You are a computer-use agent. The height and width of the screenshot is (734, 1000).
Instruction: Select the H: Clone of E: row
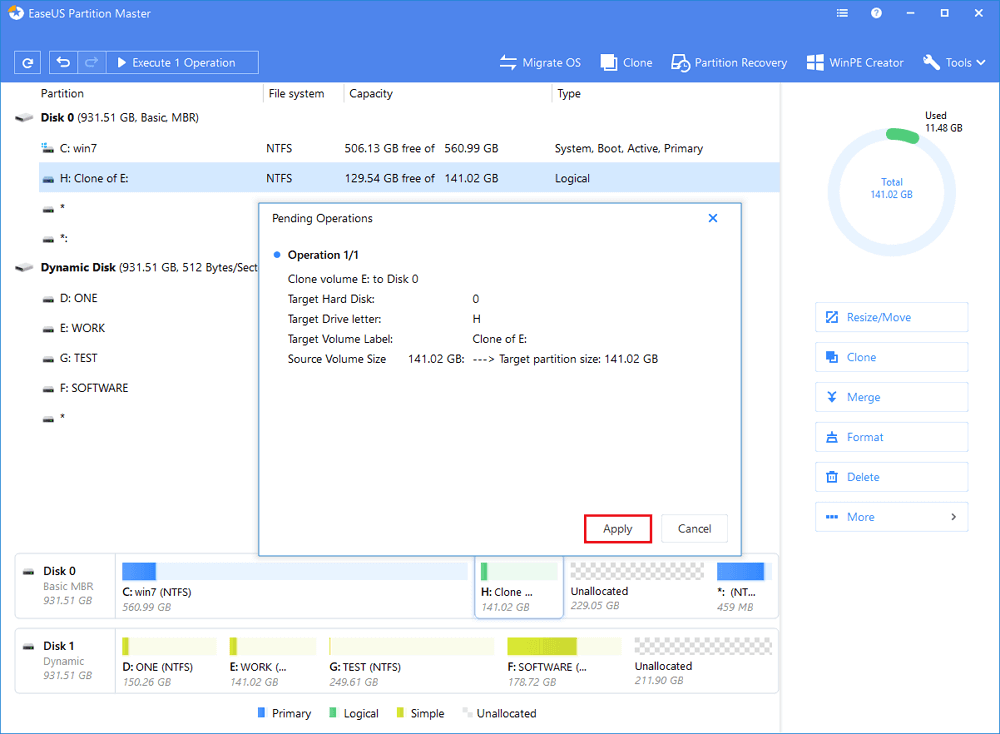tap(409, 178)
